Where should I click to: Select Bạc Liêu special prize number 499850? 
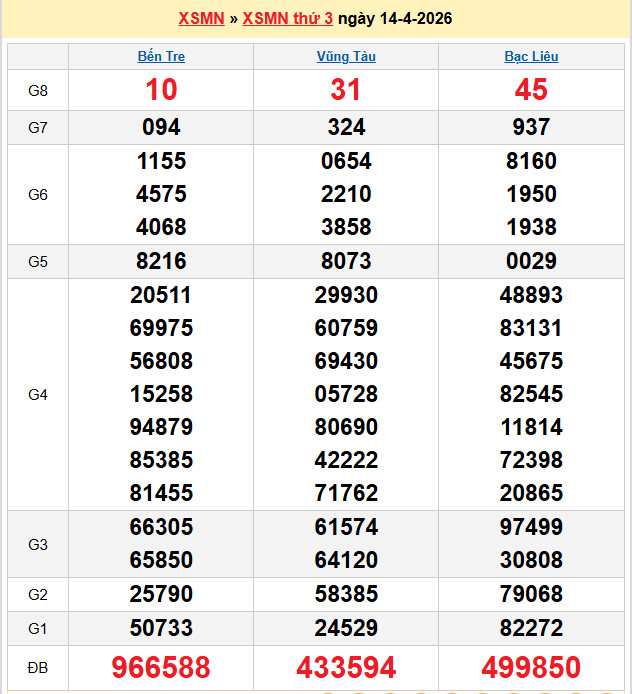click(x=531, y=667)
